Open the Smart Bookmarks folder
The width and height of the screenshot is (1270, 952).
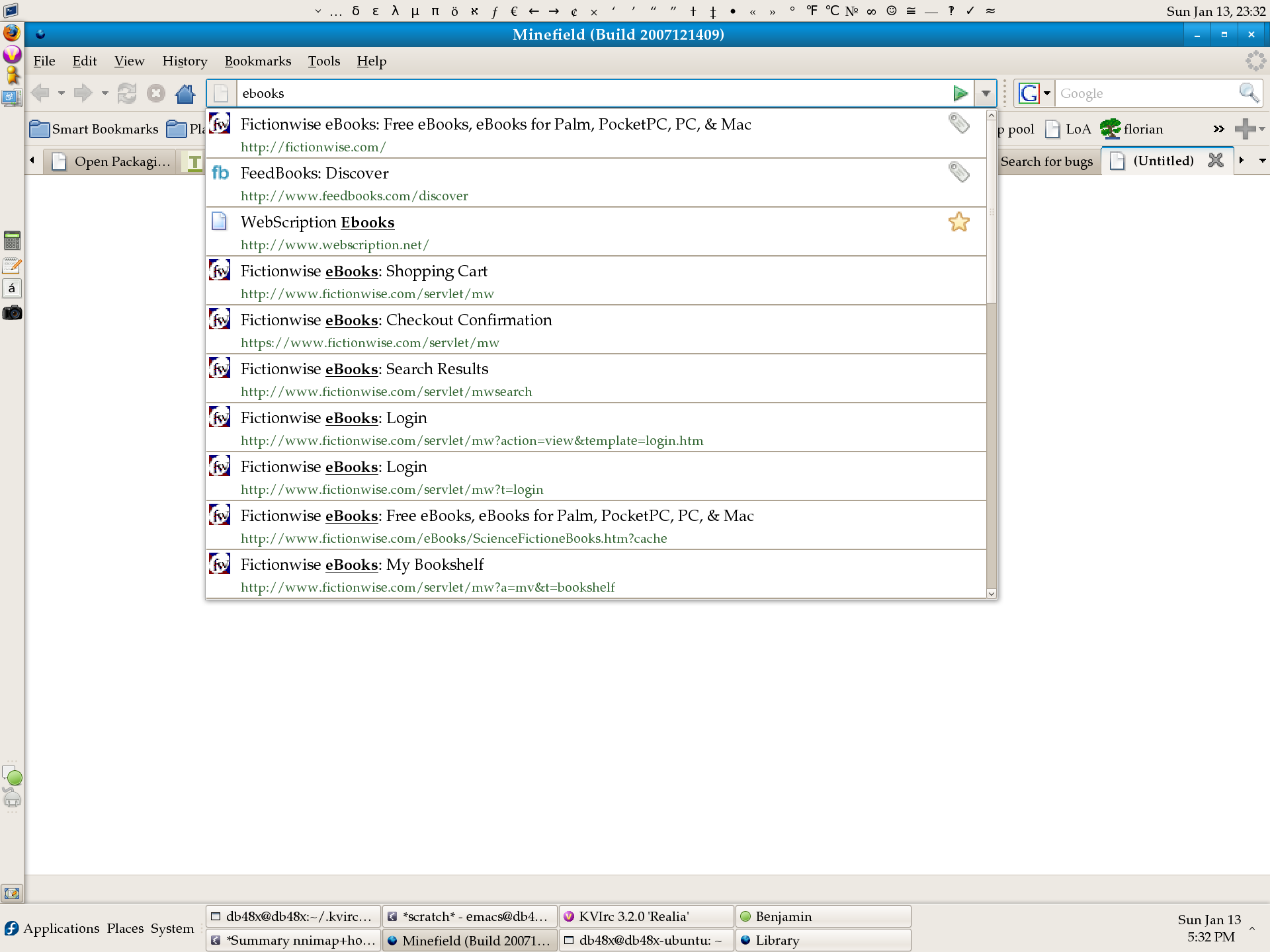[x=94, y=129]
